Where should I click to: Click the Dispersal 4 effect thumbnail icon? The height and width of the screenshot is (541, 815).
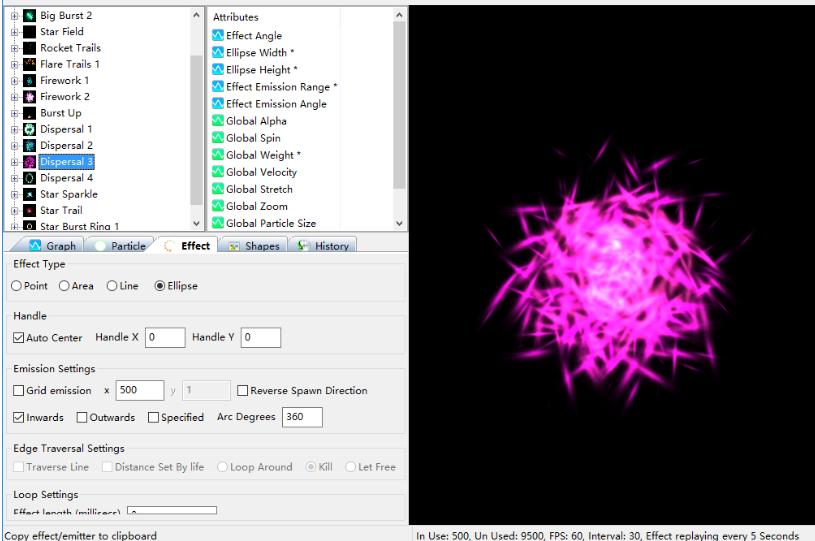pyautogui.click(x=30, y=178)
